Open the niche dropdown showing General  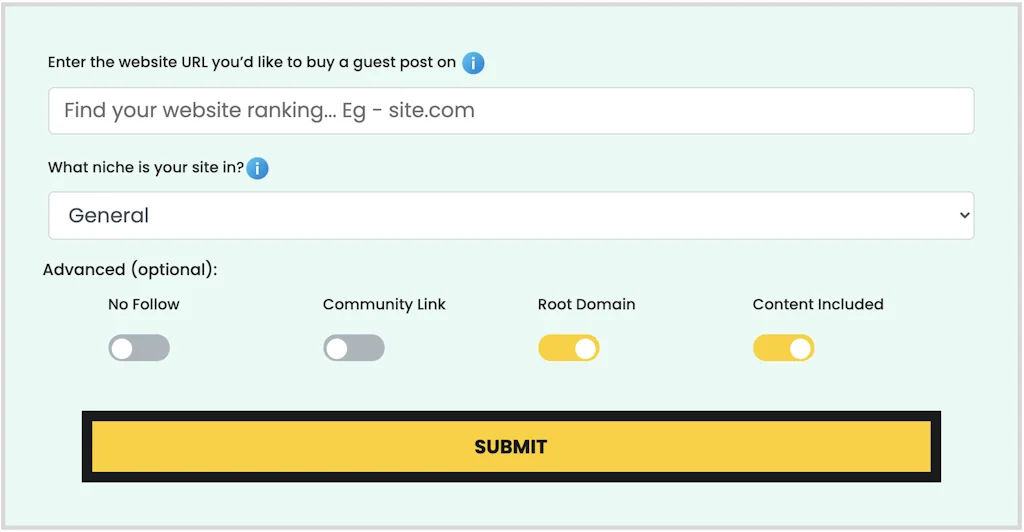point(511,216)
